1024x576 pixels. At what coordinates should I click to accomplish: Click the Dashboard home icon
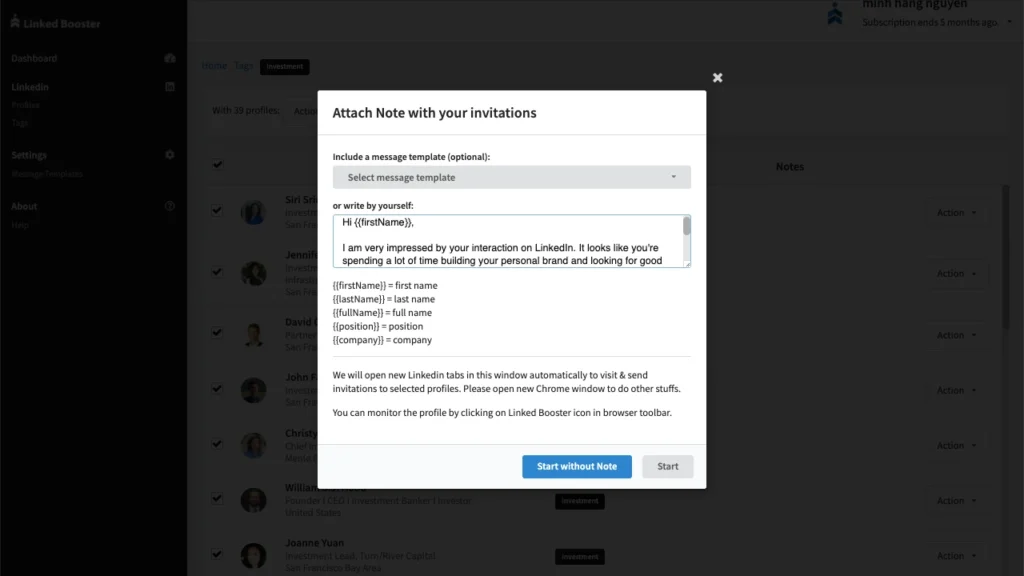(x=170, y=58)
